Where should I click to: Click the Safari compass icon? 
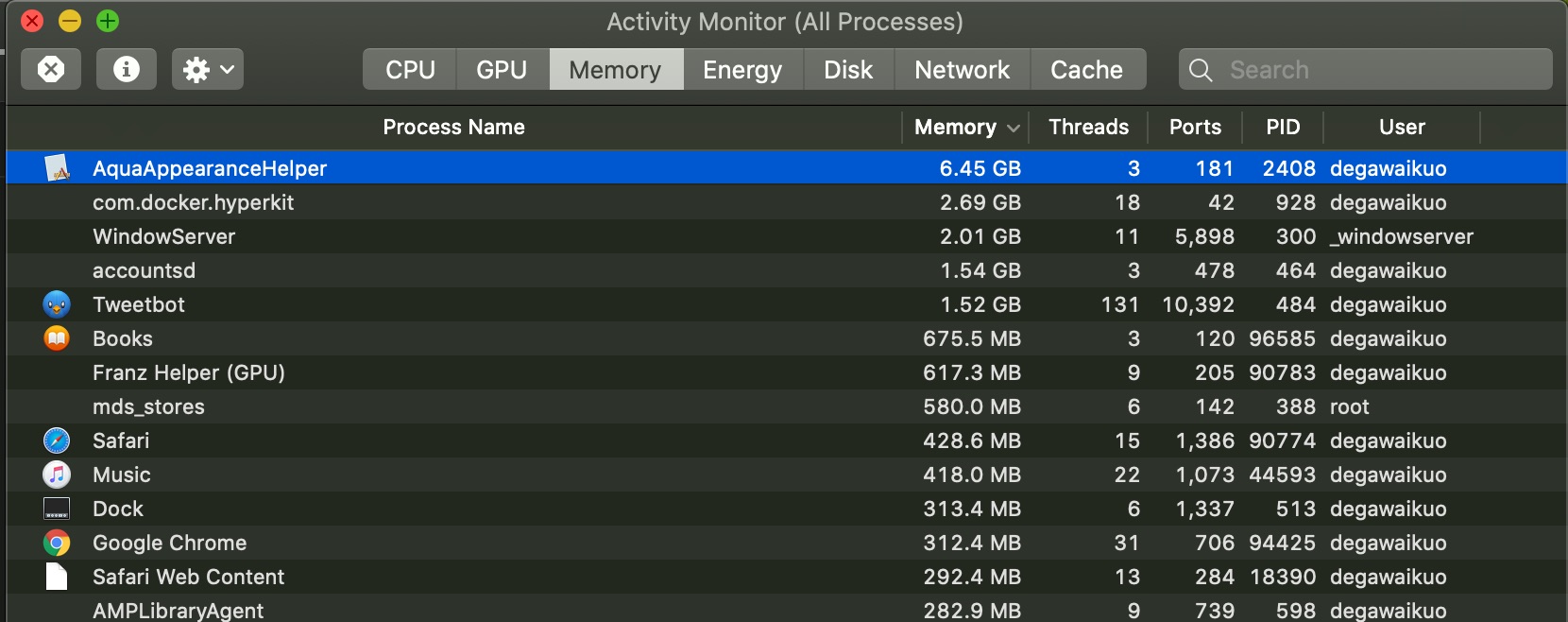(57, 441)
